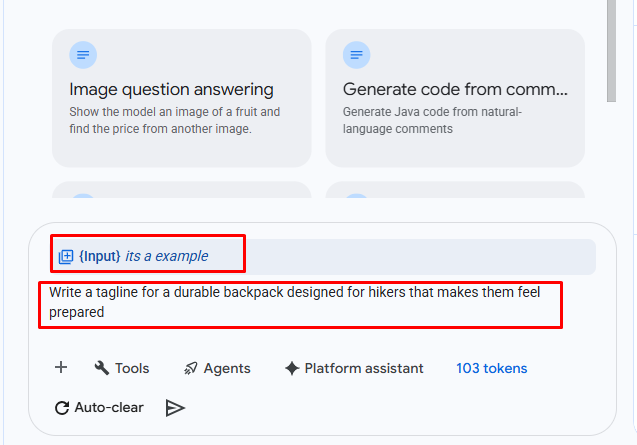Click the Generate code card's document icon

tap(356, 55)
